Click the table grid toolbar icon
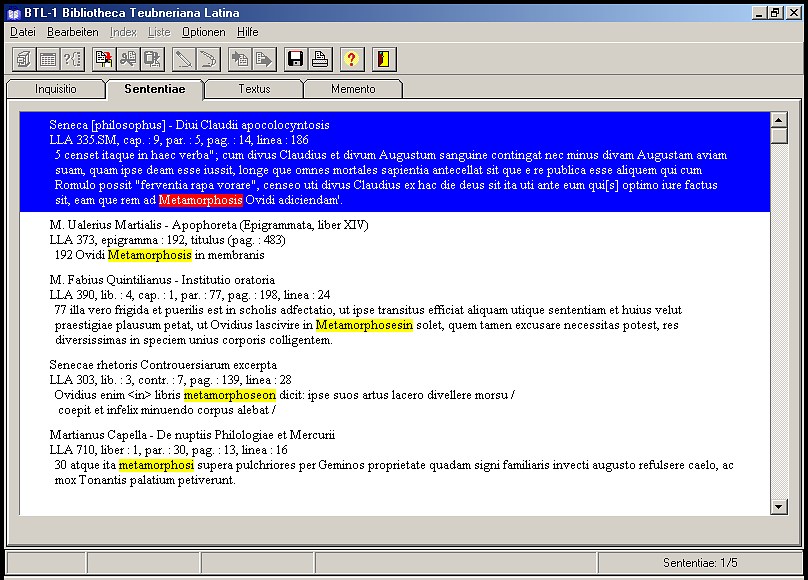 coord(48,59)
